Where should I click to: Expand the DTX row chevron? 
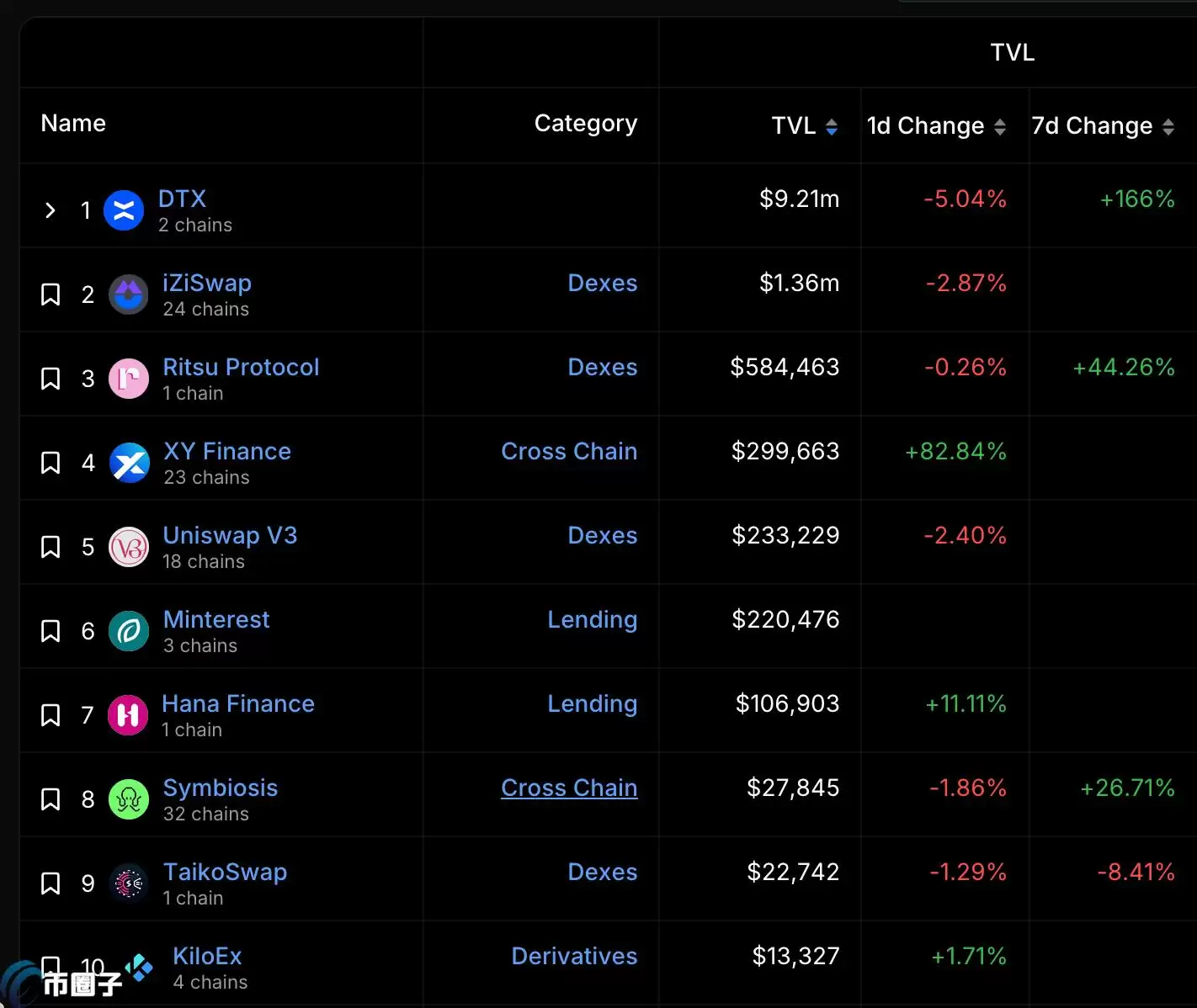51,210
